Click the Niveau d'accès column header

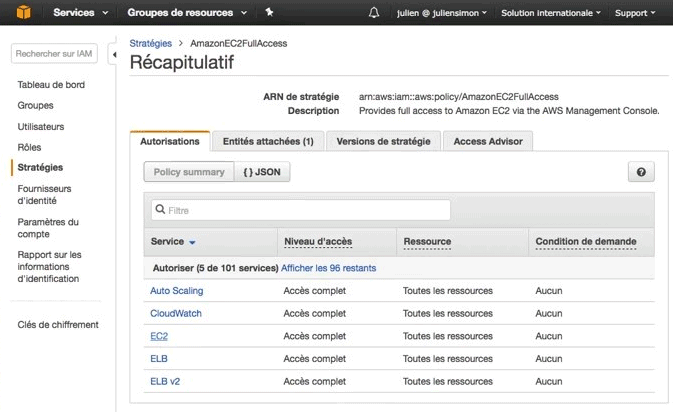318,242
